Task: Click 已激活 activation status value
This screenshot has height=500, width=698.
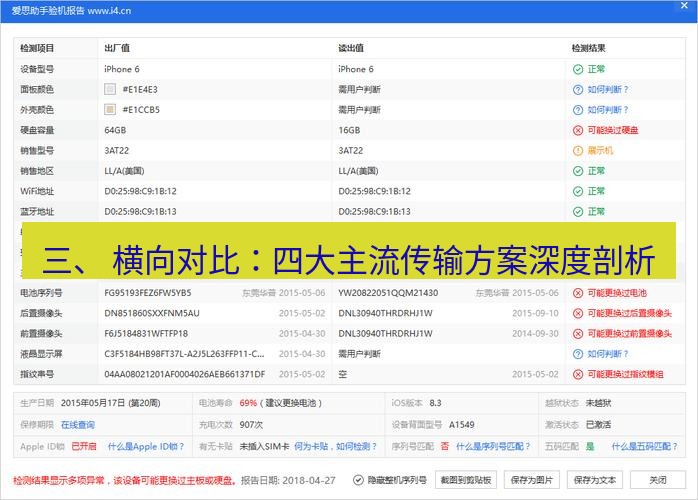Action: coord(598,425)
